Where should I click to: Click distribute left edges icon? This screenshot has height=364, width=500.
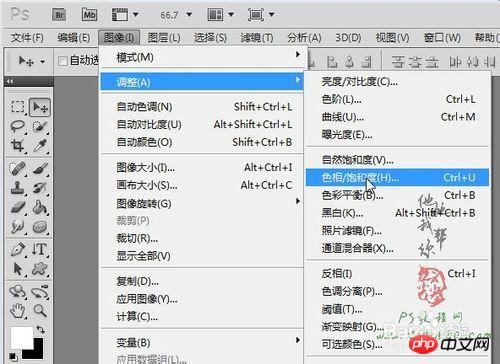455,62
